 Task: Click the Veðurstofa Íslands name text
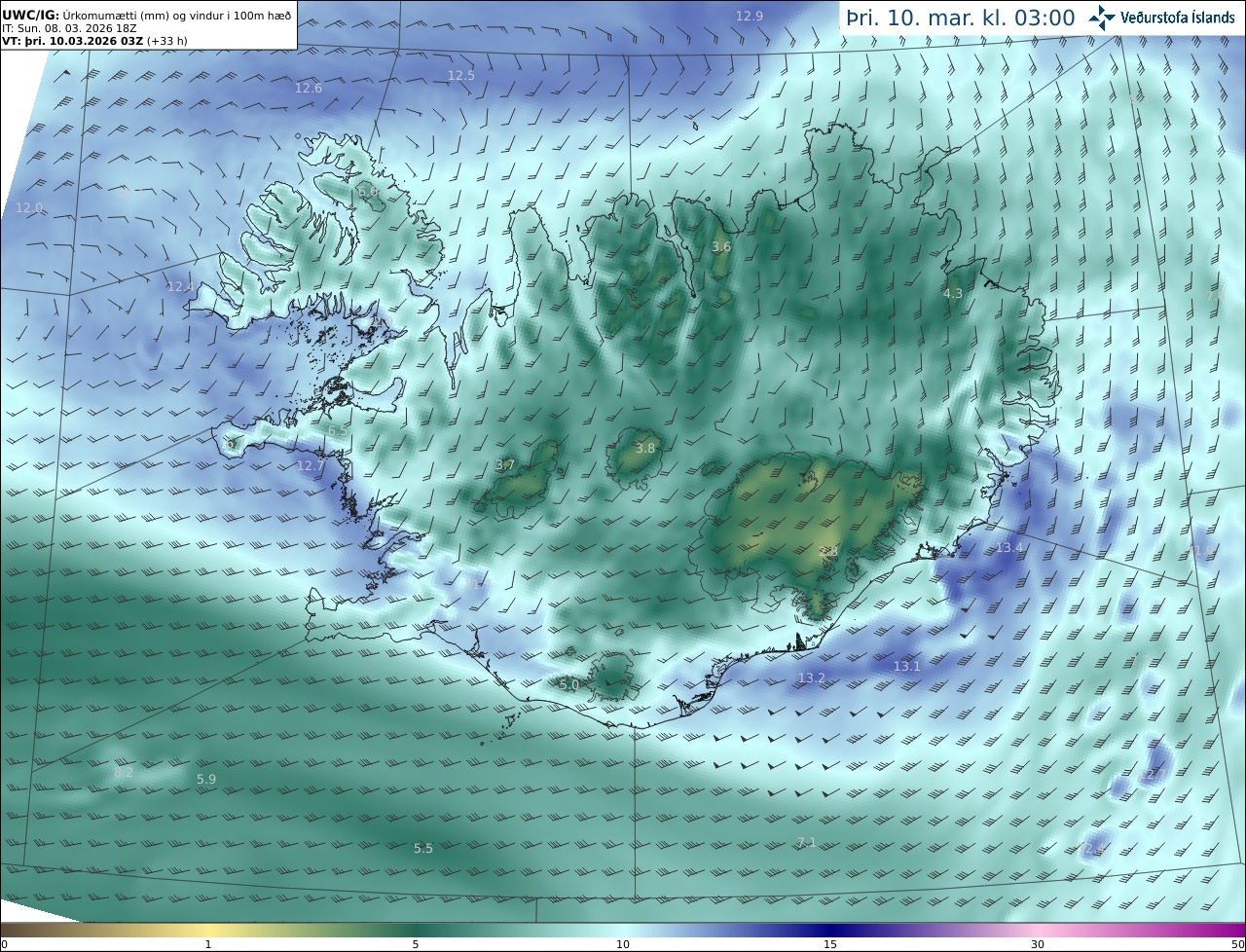click(1177, 18)
